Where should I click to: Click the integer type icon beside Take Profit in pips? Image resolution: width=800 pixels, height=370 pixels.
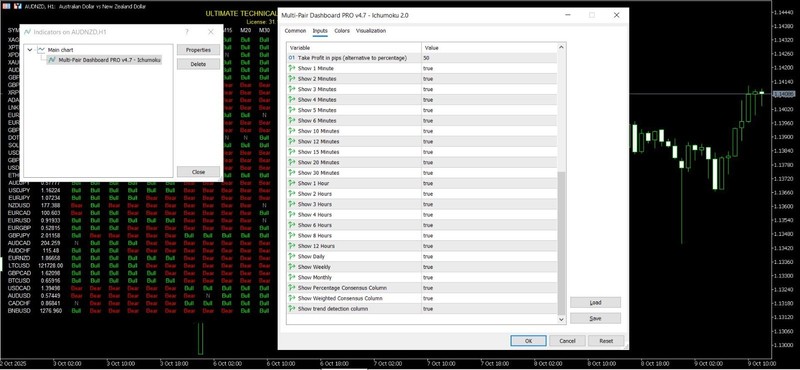[x=292, y=58]
